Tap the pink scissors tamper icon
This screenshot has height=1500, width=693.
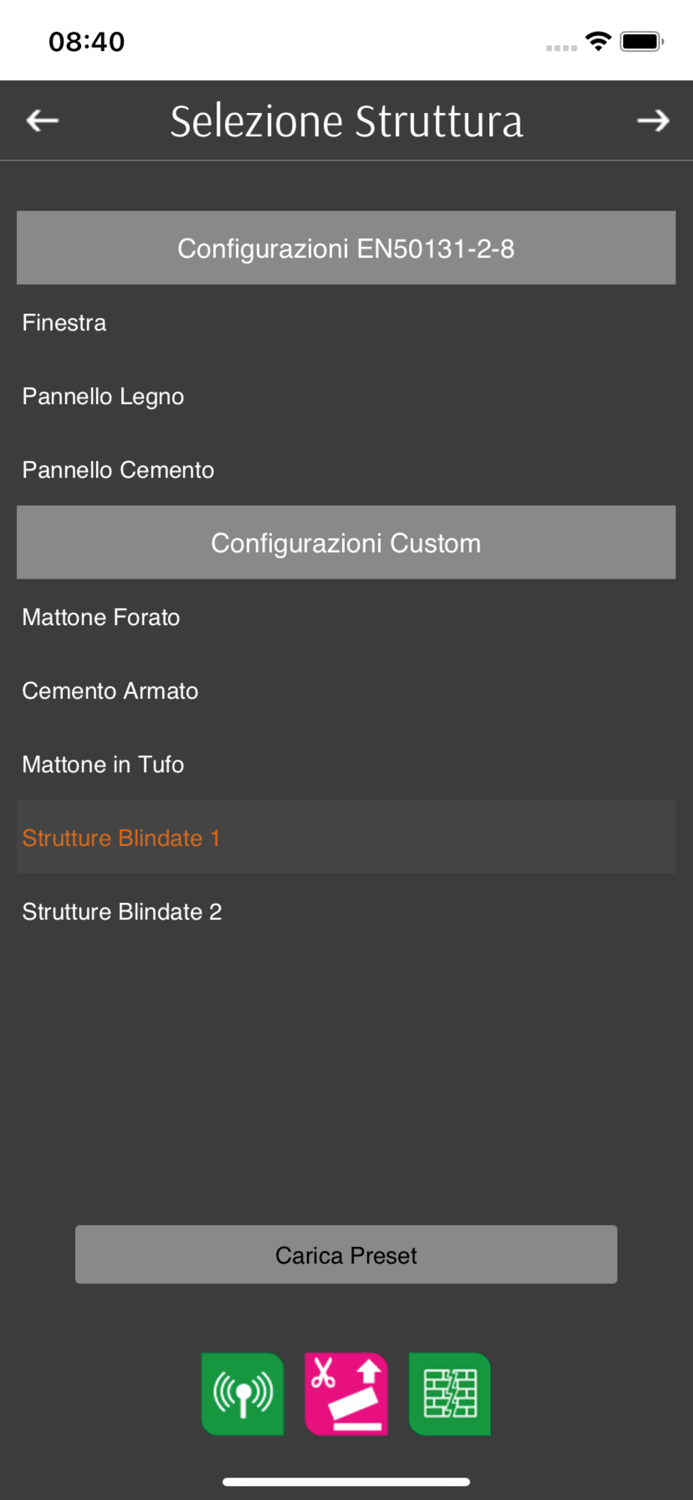point(346,1394)
